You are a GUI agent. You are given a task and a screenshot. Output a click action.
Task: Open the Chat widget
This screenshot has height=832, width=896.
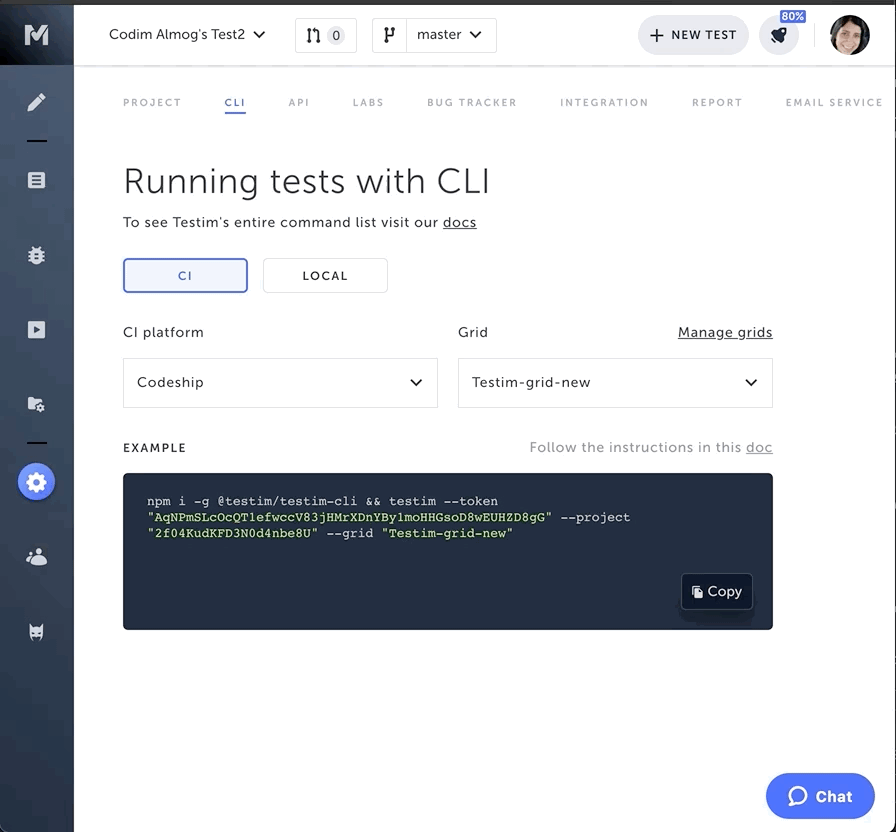[820, 796]
